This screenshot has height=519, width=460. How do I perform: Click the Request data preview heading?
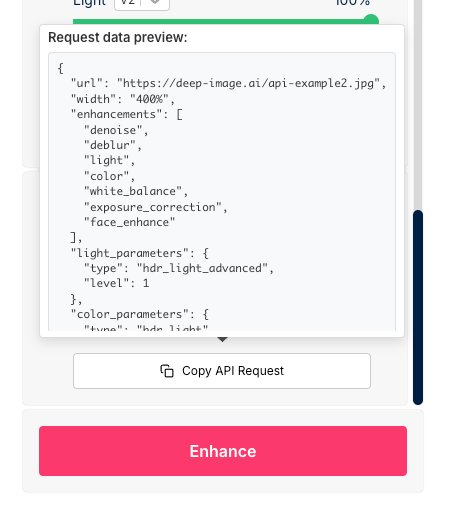[118, 37]
